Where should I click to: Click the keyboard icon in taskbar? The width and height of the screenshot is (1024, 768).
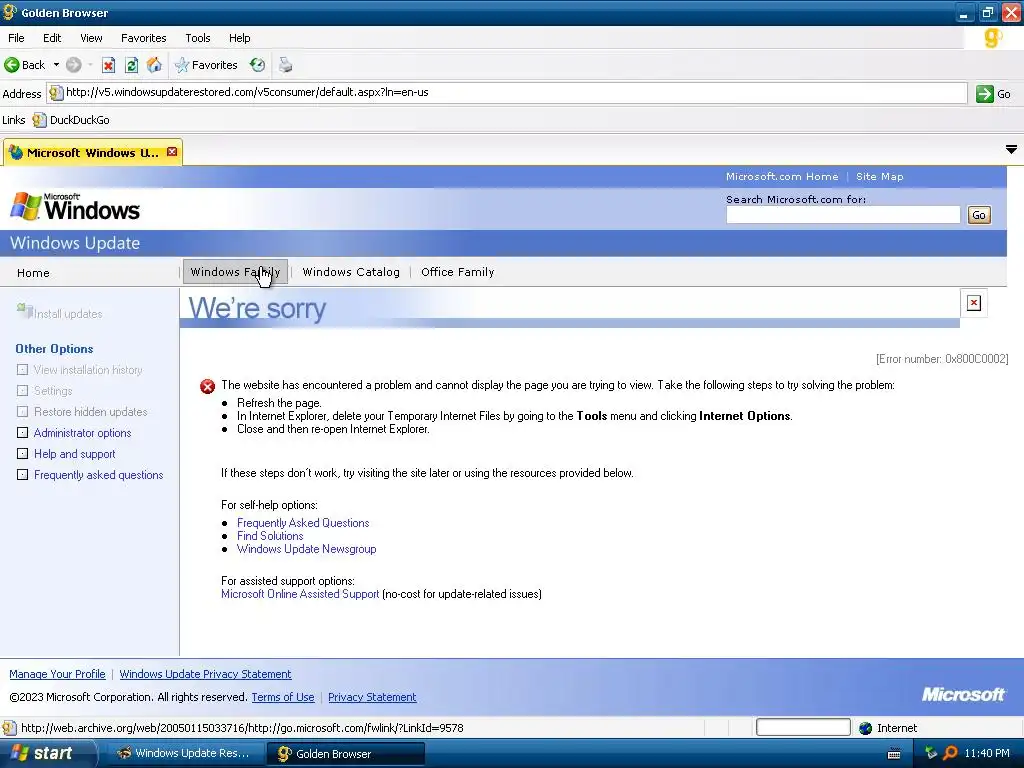[894, 754]
